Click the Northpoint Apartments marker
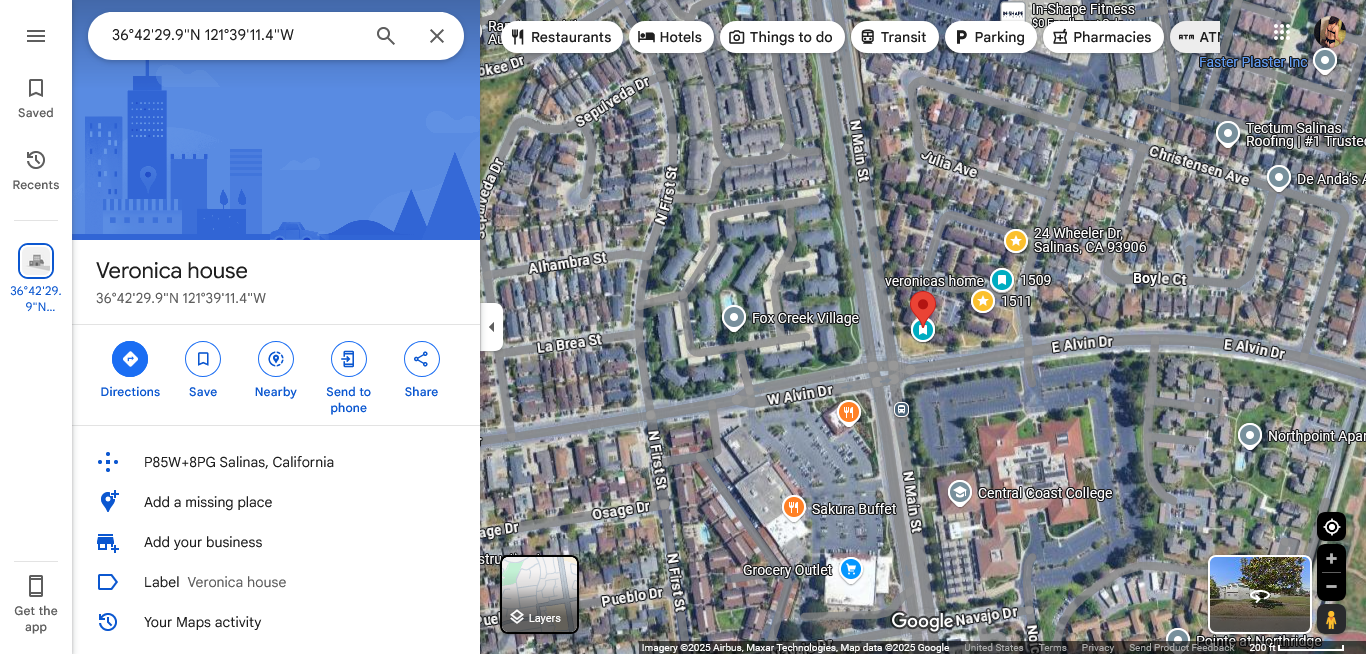Screen dimensions: 1366x654 coord(1250,436)
